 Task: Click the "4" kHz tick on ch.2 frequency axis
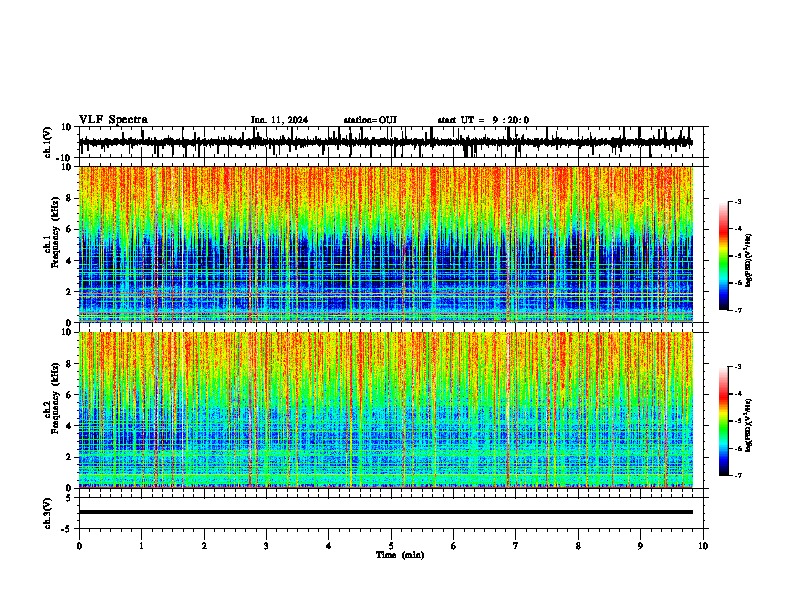pyautogui.click(x=70, y=426)
